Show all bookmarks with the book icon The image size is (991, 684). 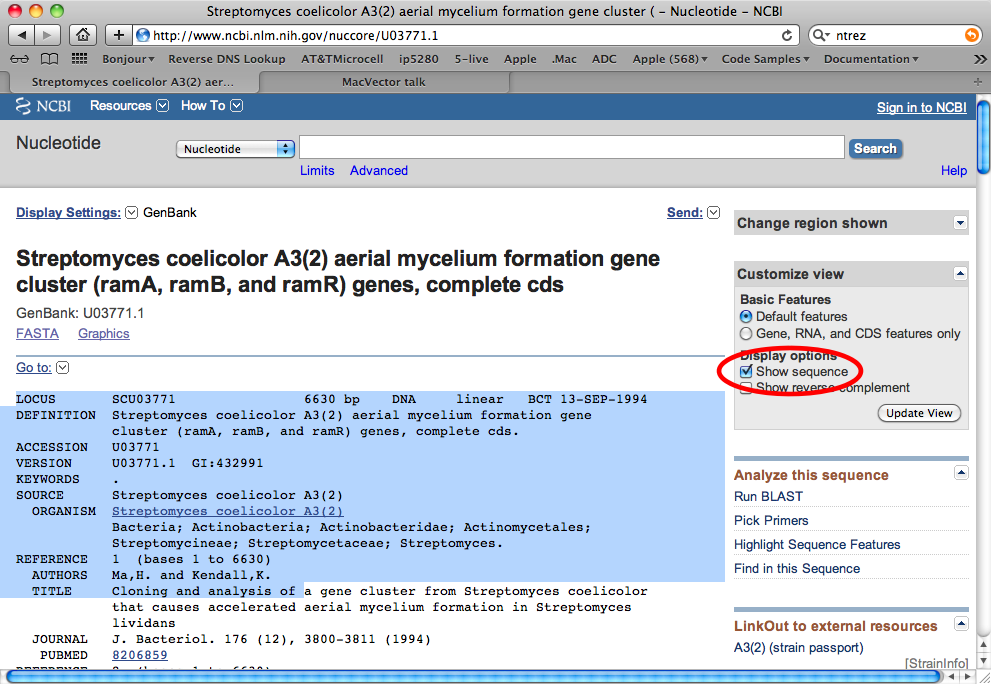pos(49,59)
